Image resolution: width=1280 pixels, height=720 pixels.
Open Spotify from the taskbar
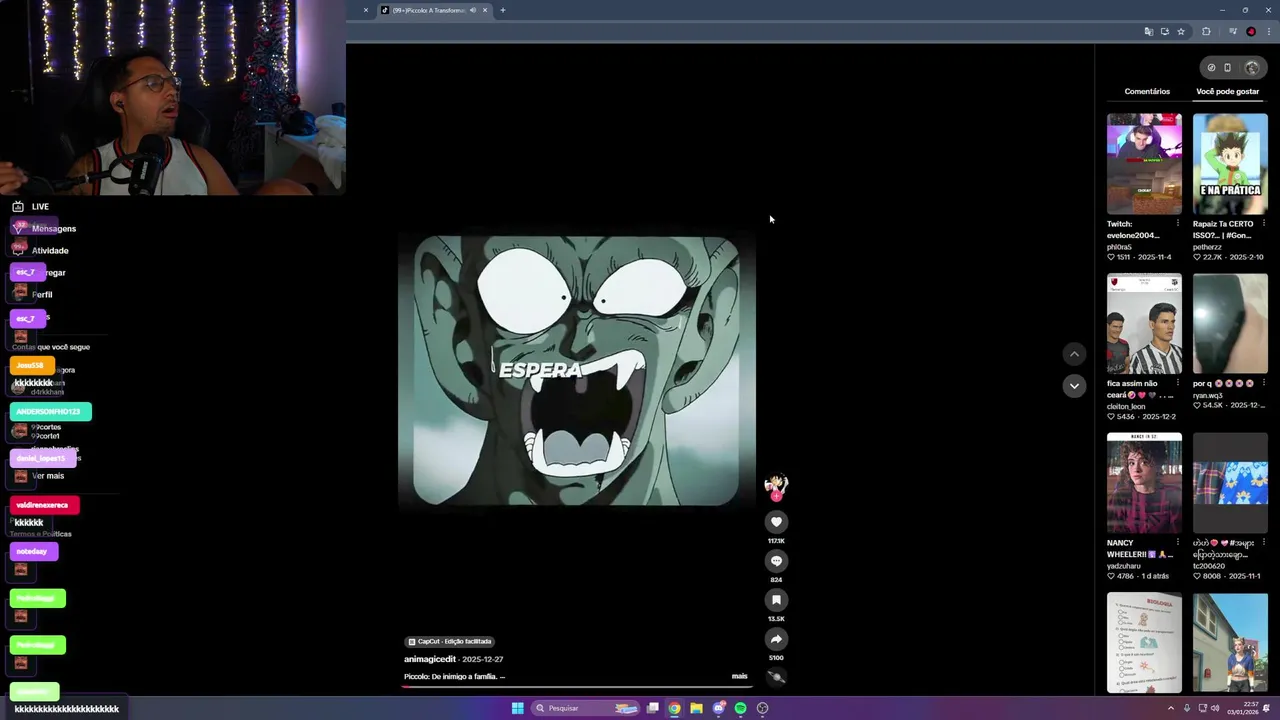coord(740,708)
